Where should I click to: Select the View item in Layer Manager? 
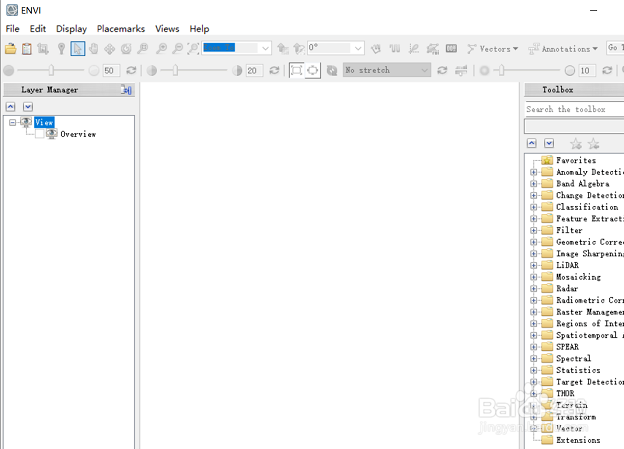pos(44,122)
